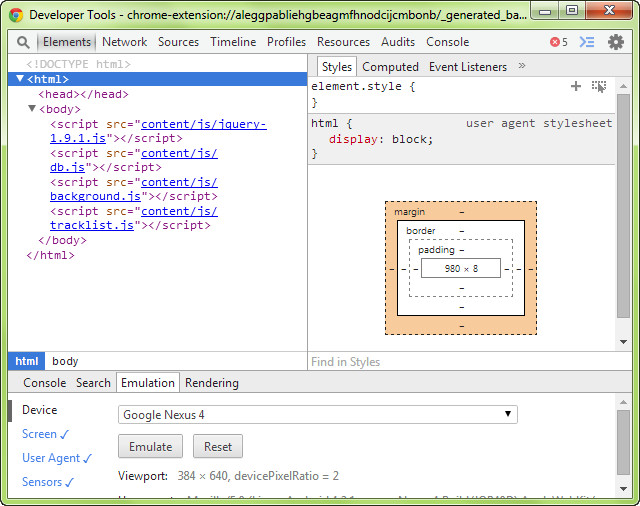The width and height of the screenshot is (640, 506).
Task: Select Sensors emulation section
Action: coord(47,482)
